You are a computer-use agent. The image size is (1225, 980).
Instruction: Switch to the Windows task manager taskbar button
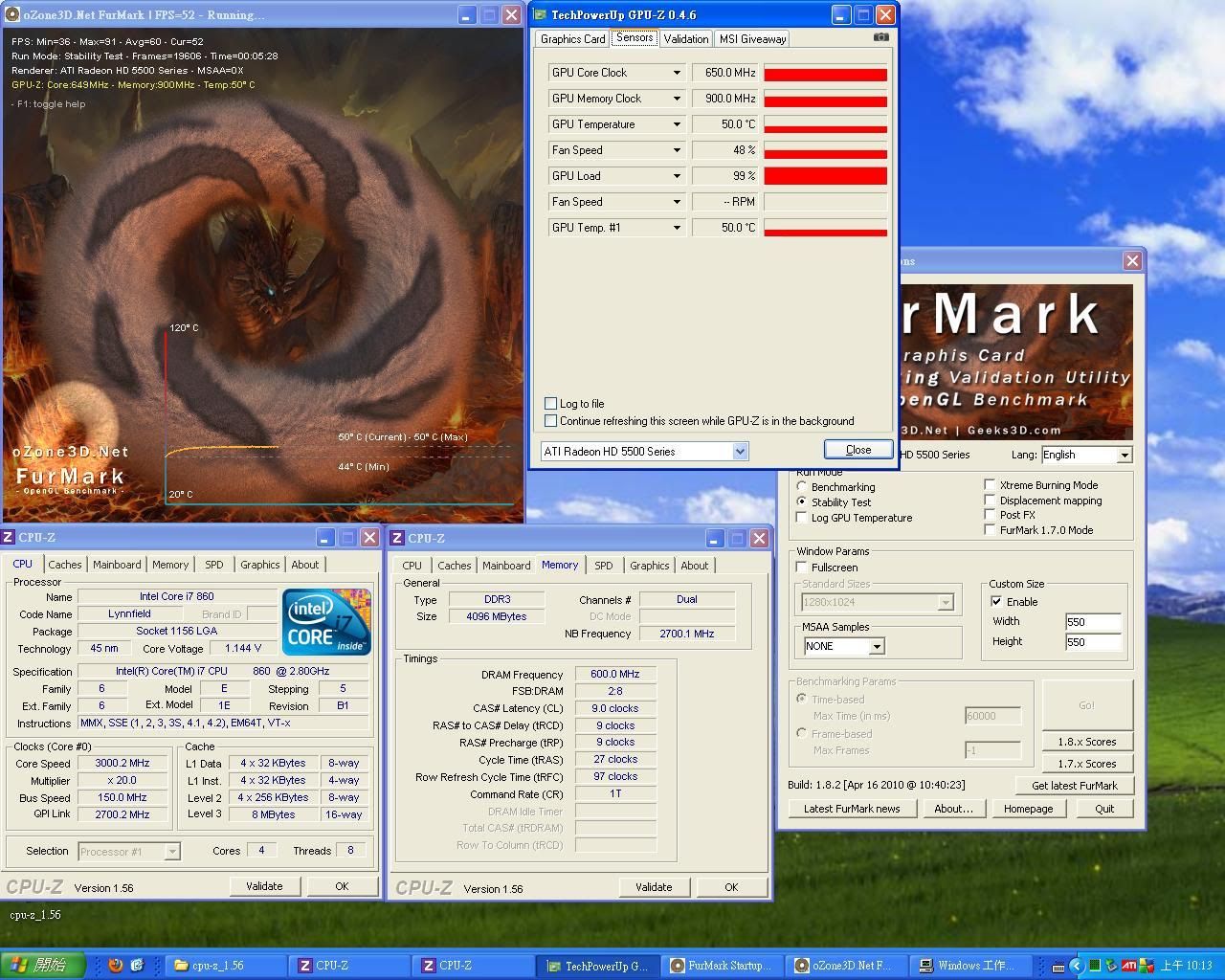969,965
